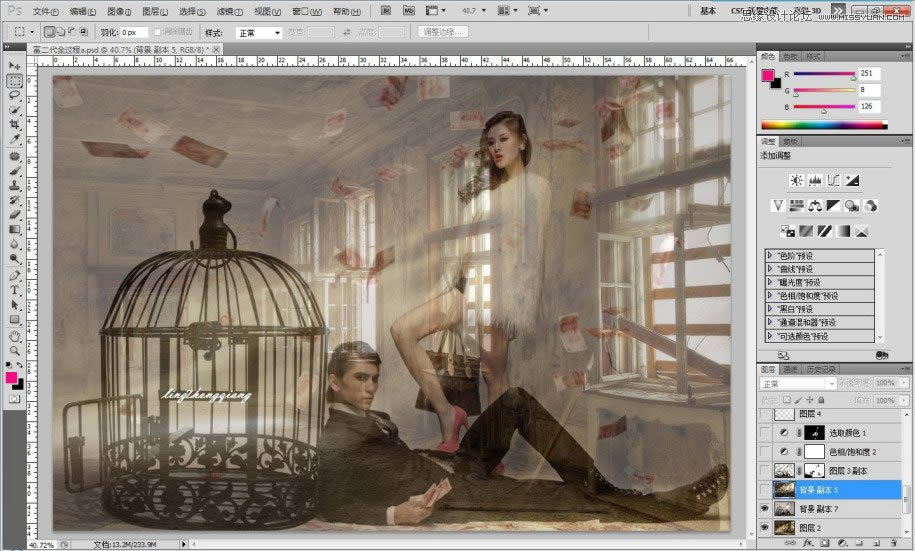
Task: Click the Curves adjustment icon
Action: (834, 181)
